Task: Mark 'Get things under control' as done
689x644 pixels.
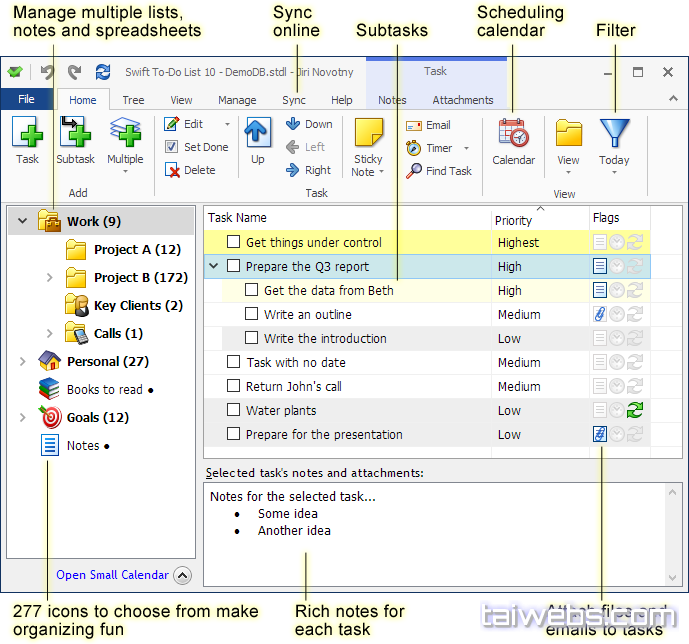Action: click(x=233, y=242)
